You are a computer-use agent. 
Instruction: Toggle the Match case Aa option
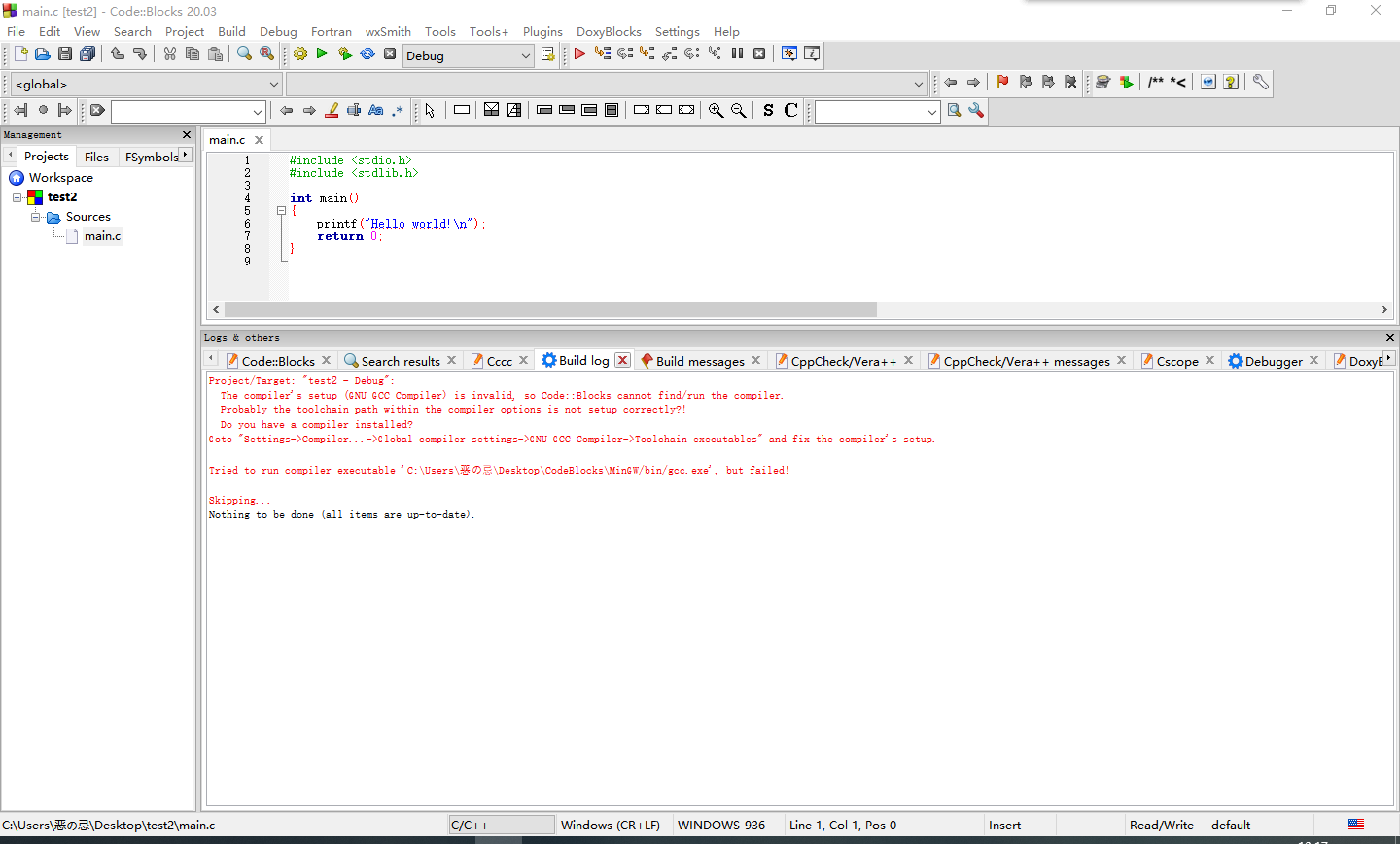pyautogui.click(x=376, y=111)
